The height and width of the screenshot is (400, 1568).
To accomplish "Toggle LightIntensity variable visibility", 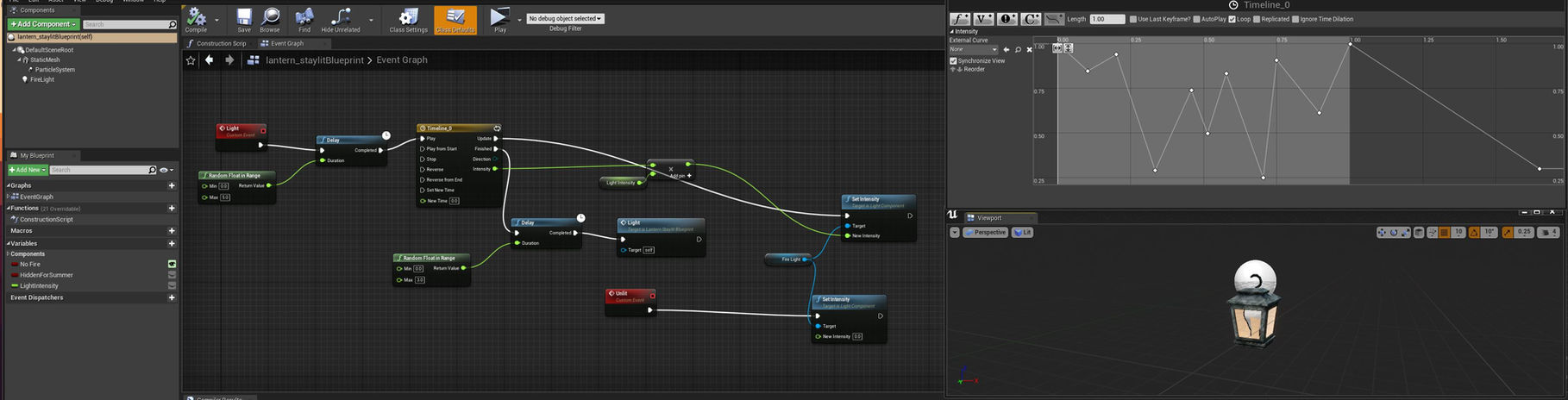I will coord(172,285).
